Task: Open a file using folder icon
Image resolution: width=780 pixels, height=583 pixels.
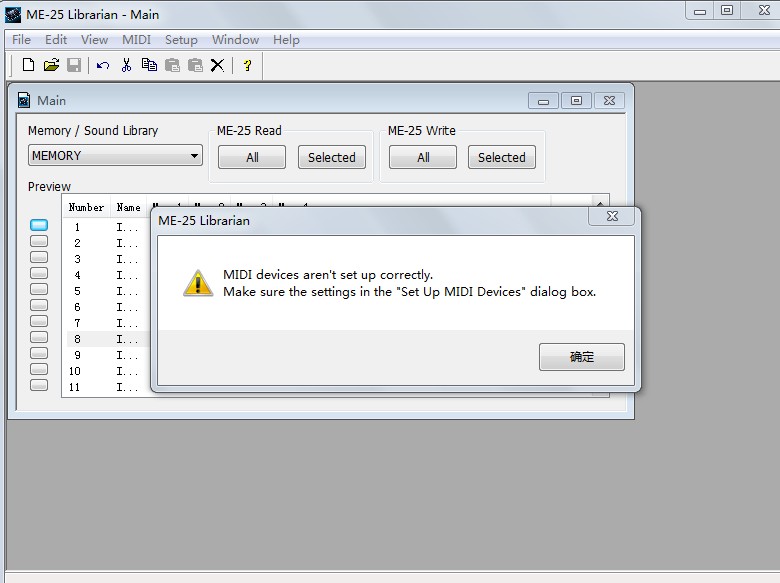Action: pos(51,65)
